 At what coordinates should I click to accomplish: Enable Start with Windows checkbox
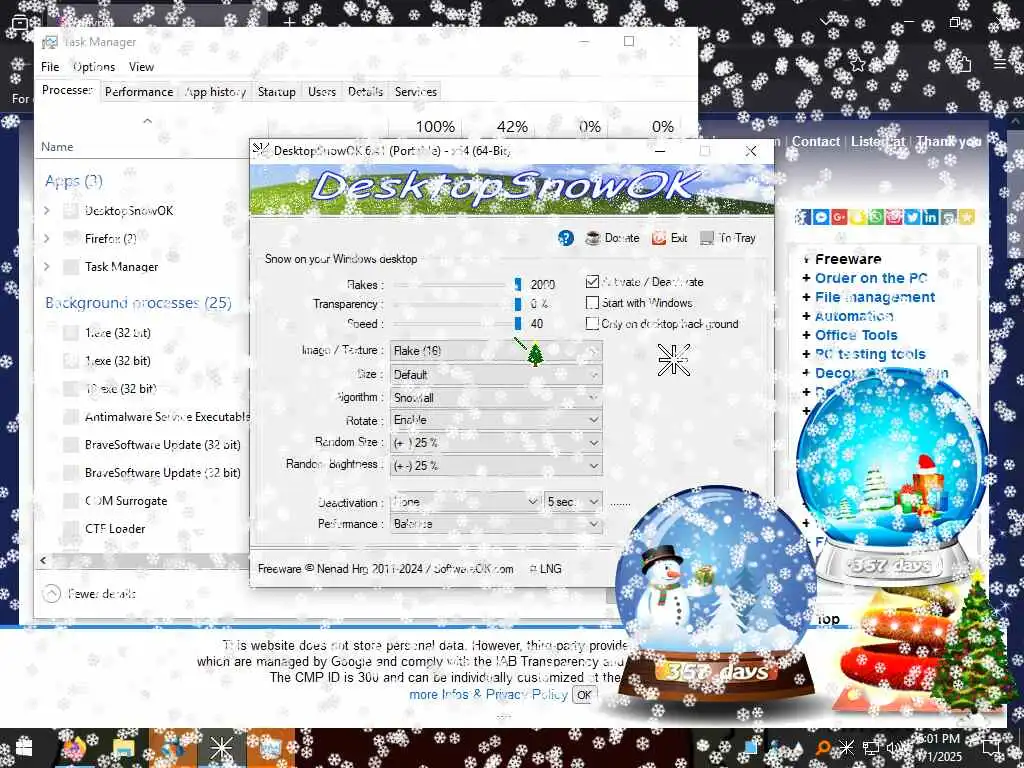pos(592,302)
